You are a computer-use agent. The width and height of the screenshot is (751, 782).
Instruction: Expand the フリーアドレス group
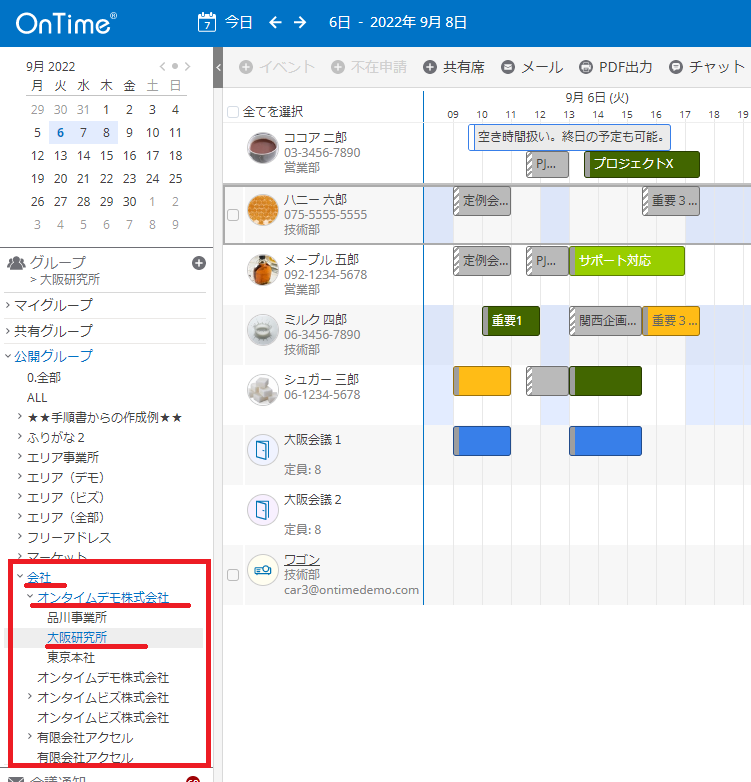pos(19,537)
